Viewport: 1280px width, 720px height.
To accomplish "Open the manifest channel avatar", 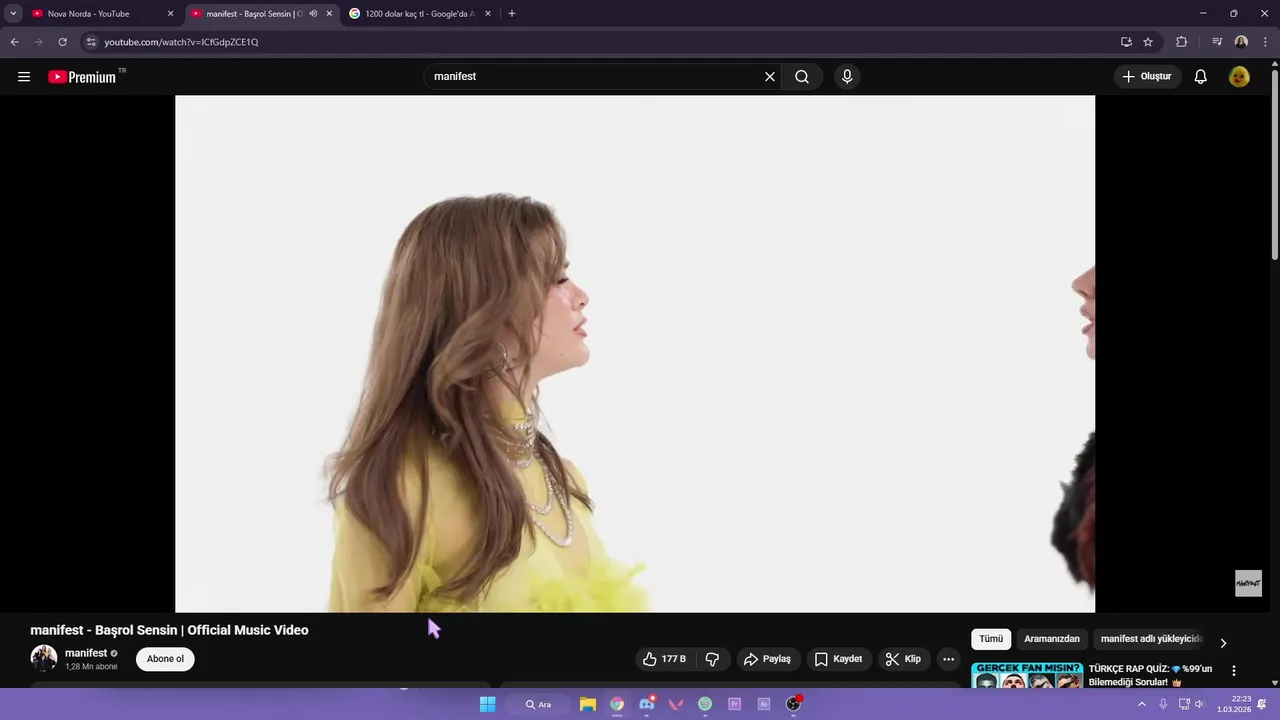I will point(44,658).
